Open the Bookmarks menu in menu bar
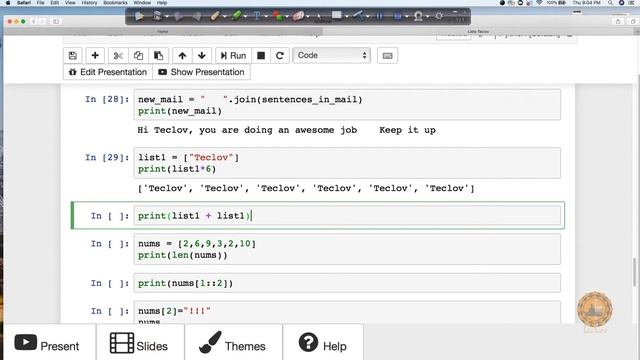 click(116, 3)
